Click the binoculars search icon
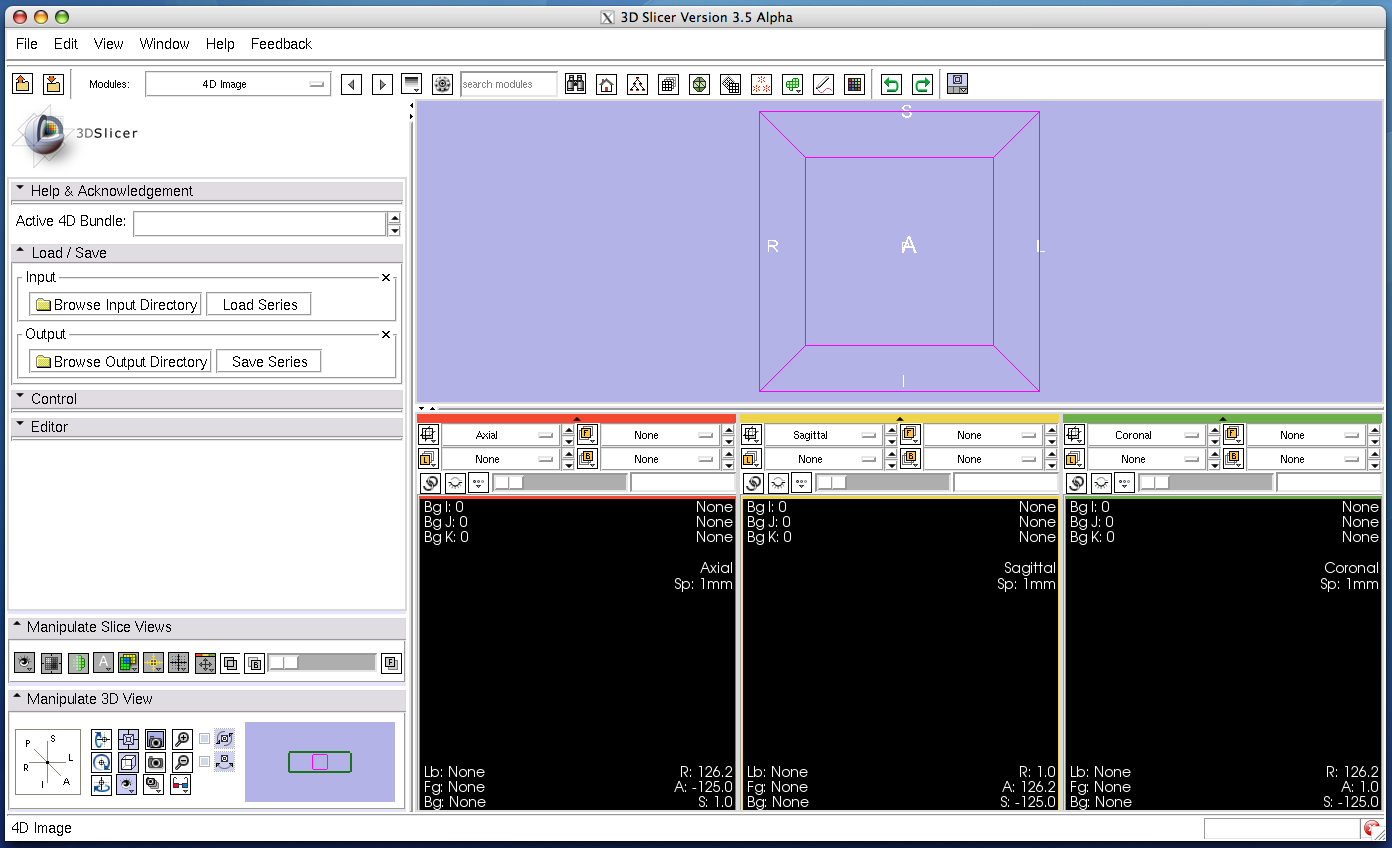 575,85
